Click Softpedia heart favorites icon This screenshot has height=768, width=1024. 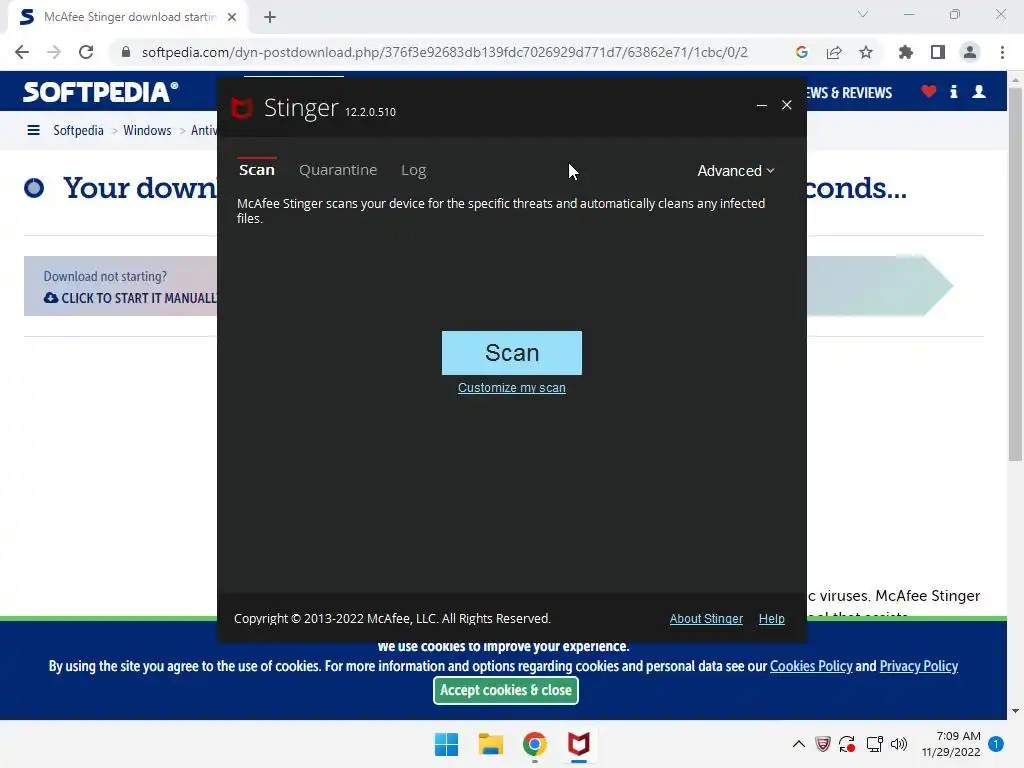point(929,92)
